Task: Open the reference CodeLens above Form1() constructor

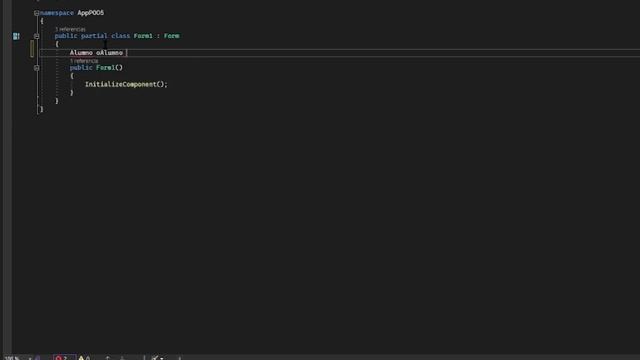Action: pyautogui.click(x=84, y=61)
